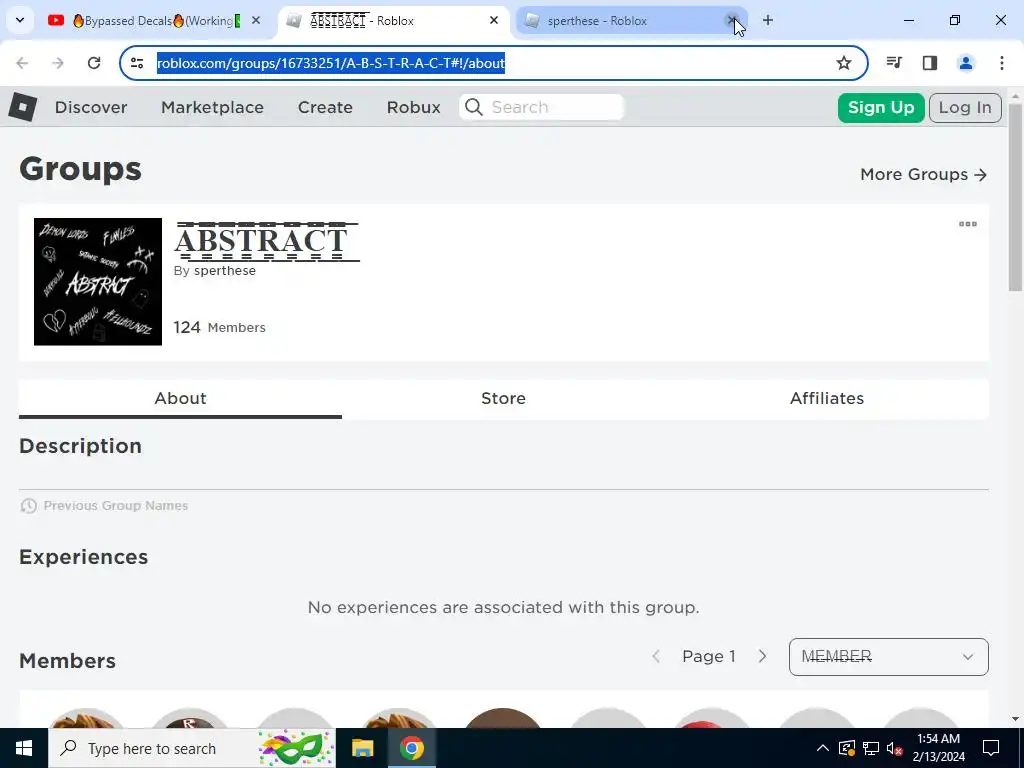Open File Explorer from the taskbar
This screenshot has width=1024, height=768.
pos(362,748)
